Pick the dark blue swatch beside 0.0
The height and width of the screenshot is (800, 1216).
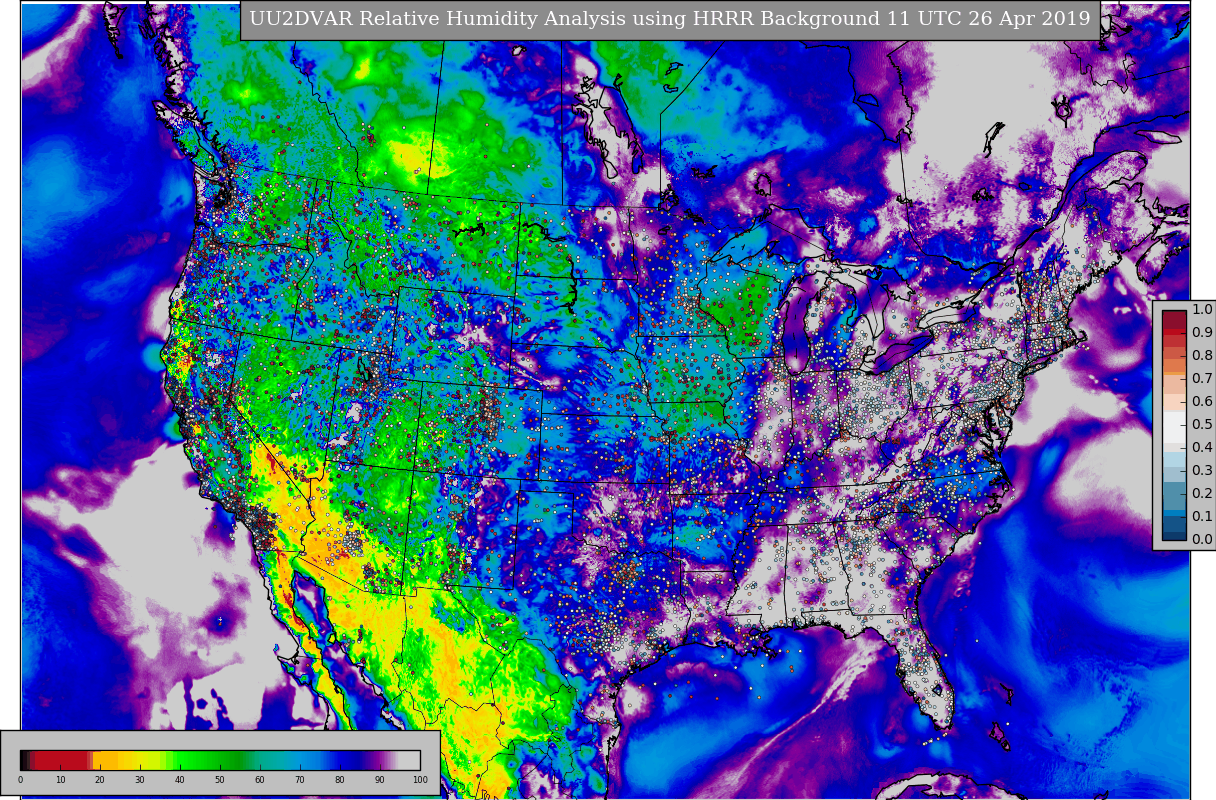[1174, 534]
